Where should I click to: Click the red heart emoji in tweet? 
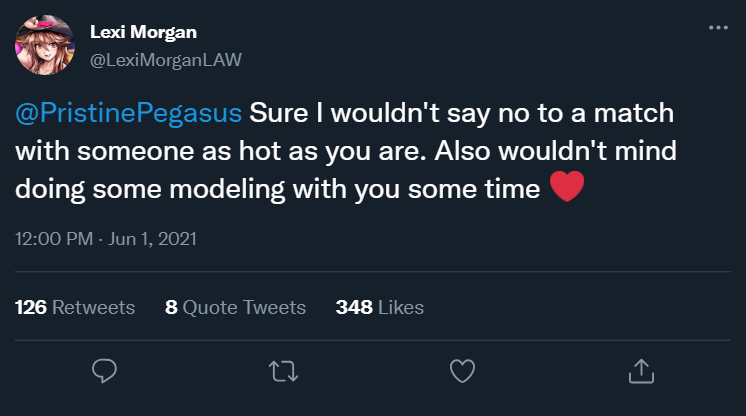tap(567, 187)
